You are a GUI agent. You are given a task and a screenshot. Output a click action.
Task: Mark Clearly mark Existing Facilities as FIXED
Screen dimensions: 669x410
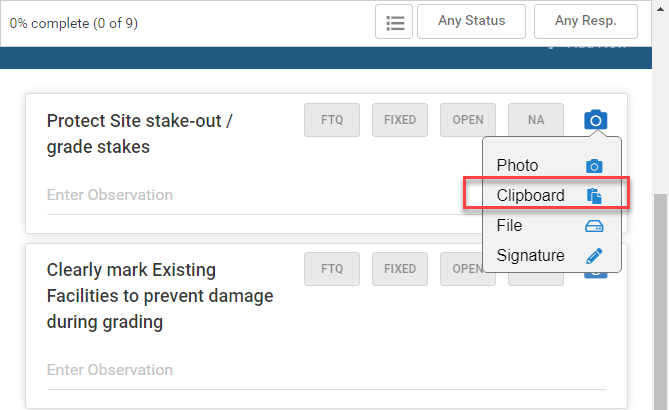(x=400, y=269)
